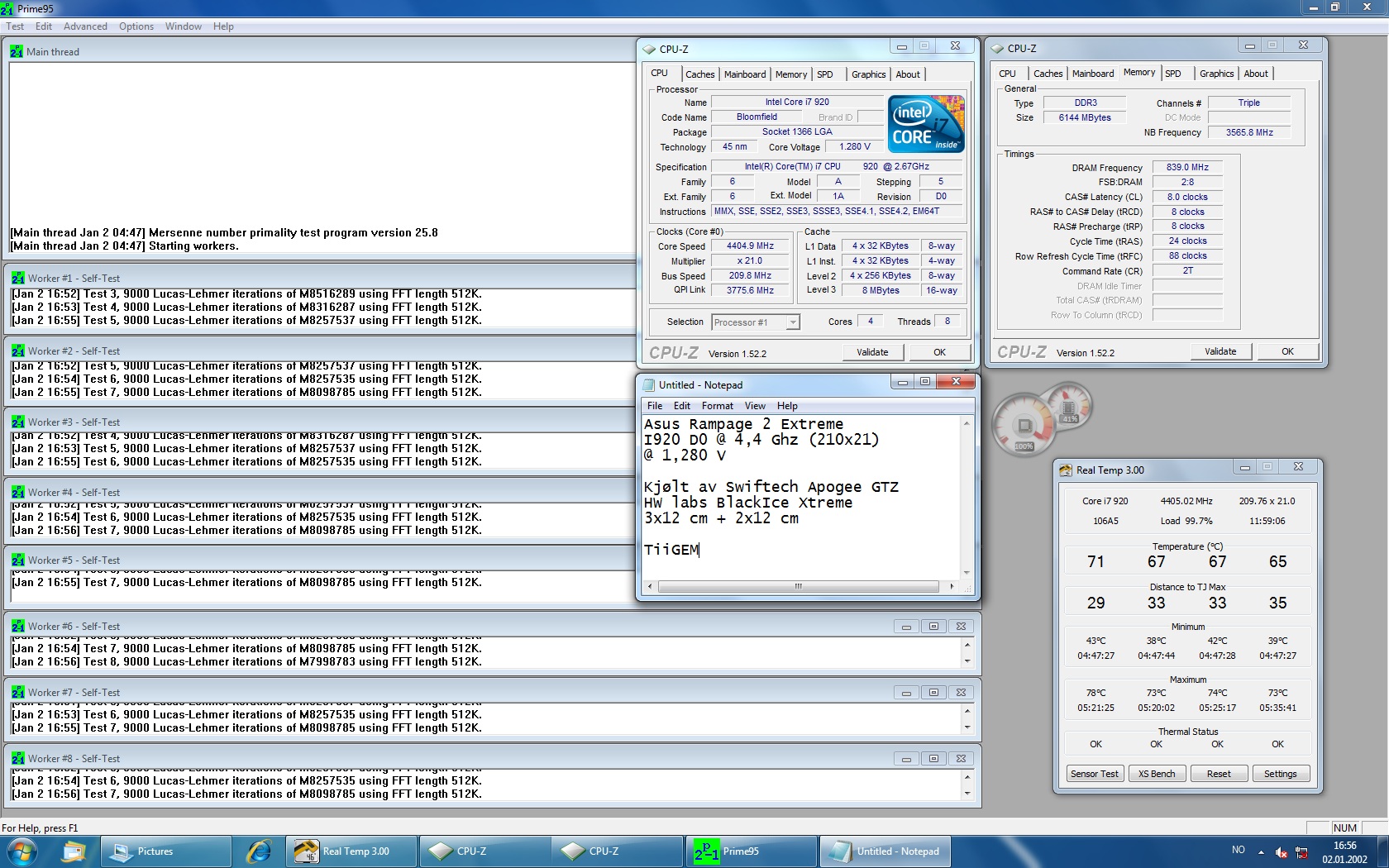Click the Core Speed value 4404.9 MHz
1389x868 pixels.
pos(750,246)
